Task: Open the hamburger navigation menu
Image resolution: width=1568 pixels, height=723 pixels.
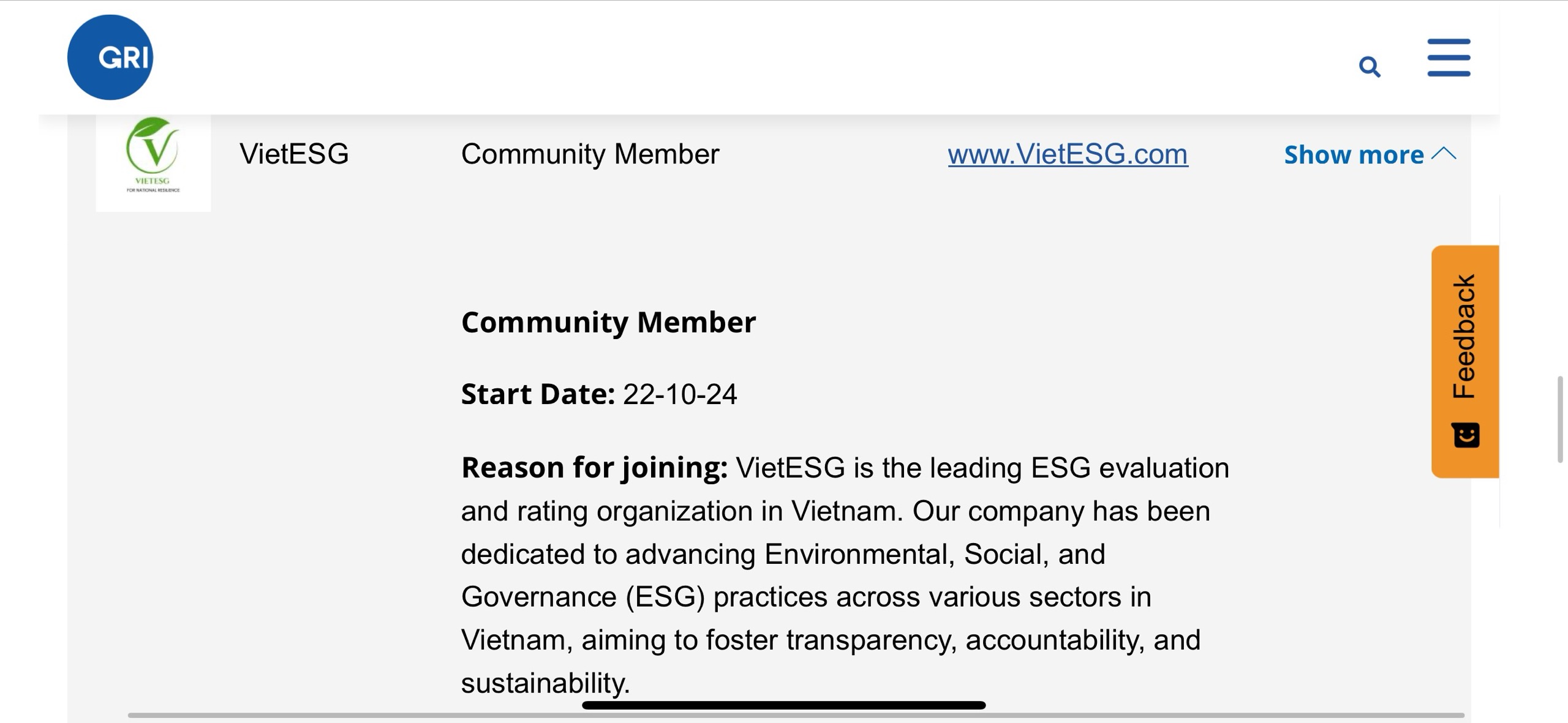Action: pyautogui.click(x=1449, y=58)
